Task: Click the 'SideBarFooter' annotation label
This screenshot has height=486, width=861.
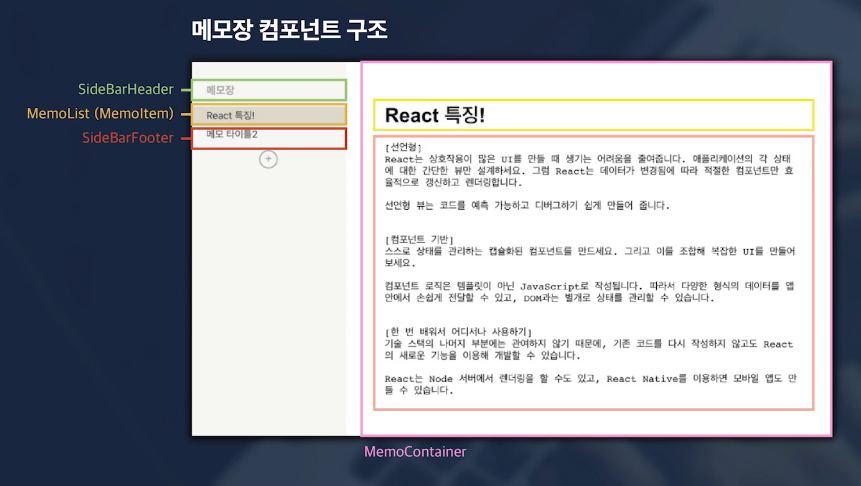Action: click(127, 138)
